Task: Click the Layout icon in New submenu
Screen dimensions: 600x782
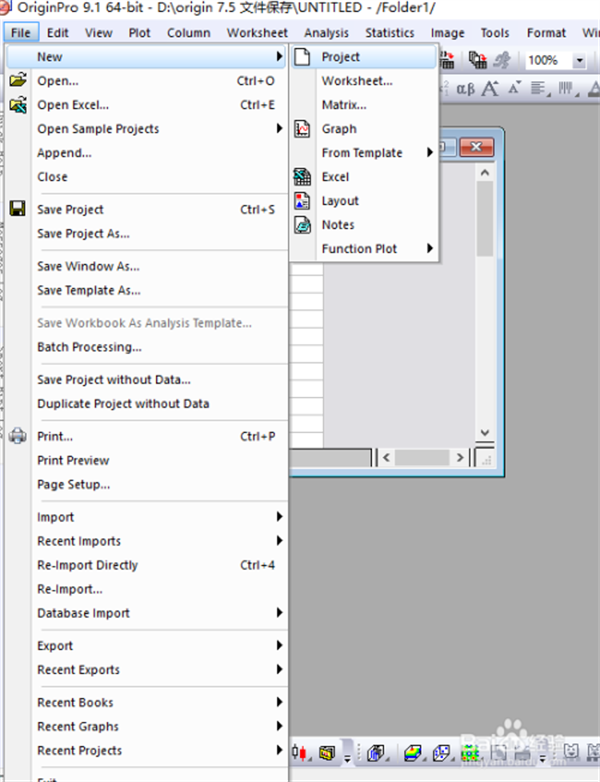Action: coord(302,200)
